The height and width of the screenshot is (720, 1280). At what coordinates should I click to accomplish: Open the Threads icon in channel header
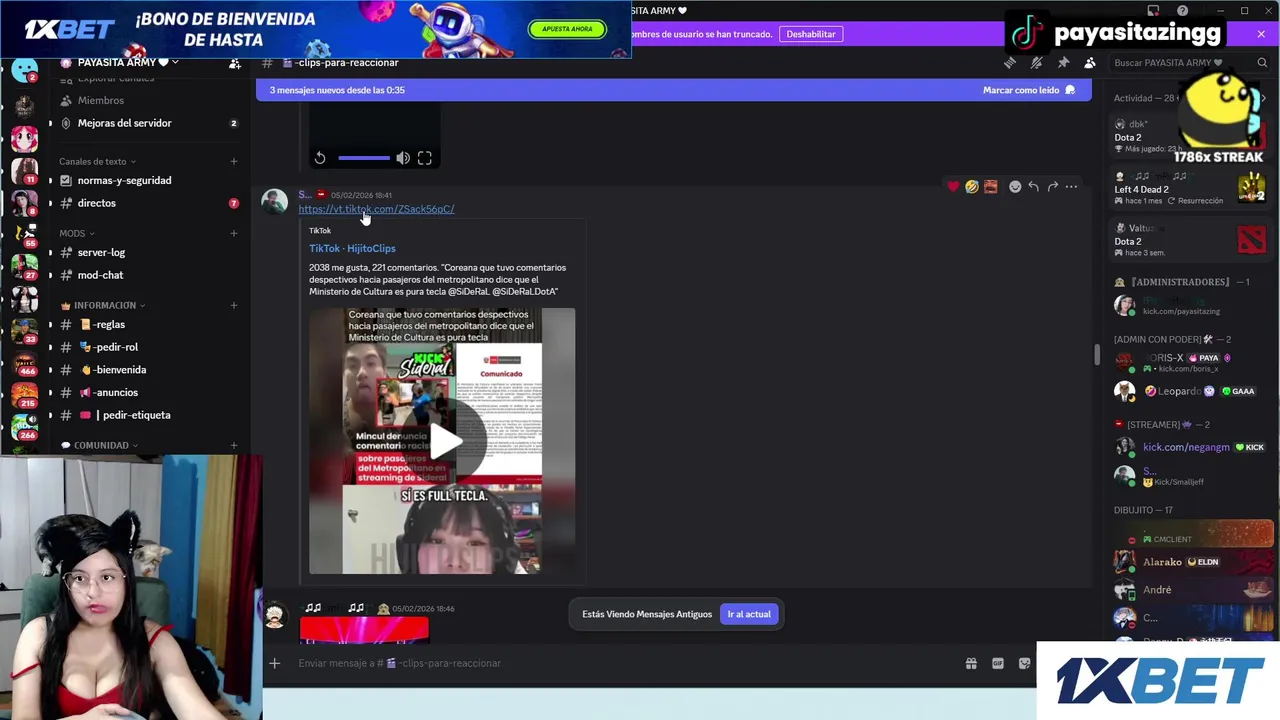coord(1010,62)
